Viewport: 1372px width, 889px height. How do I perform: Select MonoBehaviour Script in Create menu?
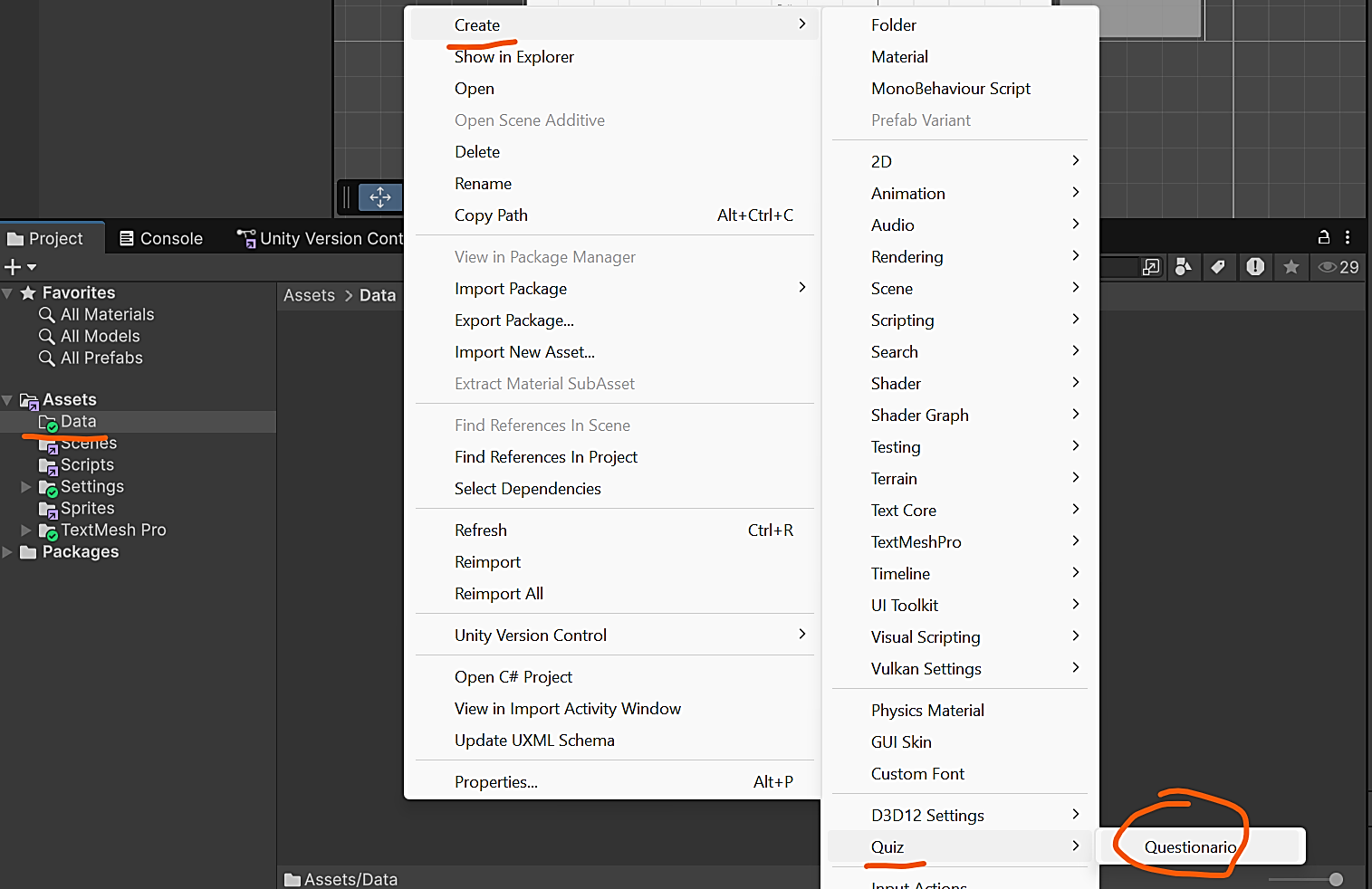point(950,89)
